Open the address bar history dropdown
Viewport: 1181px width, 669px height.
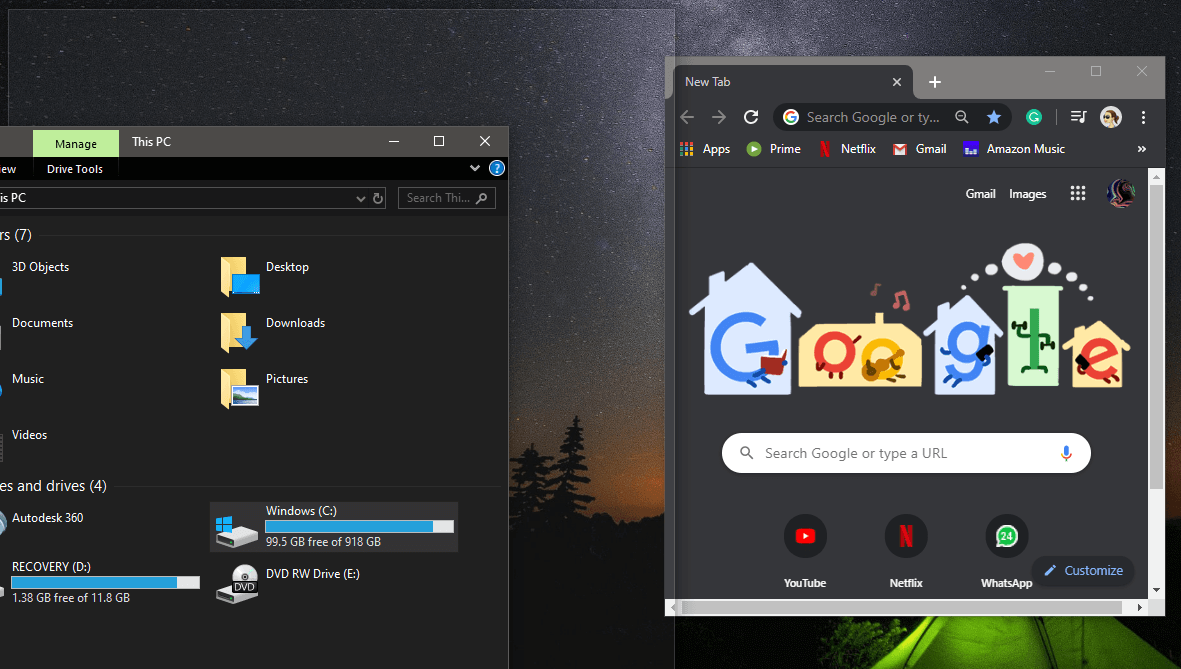(x=361, y=198)
